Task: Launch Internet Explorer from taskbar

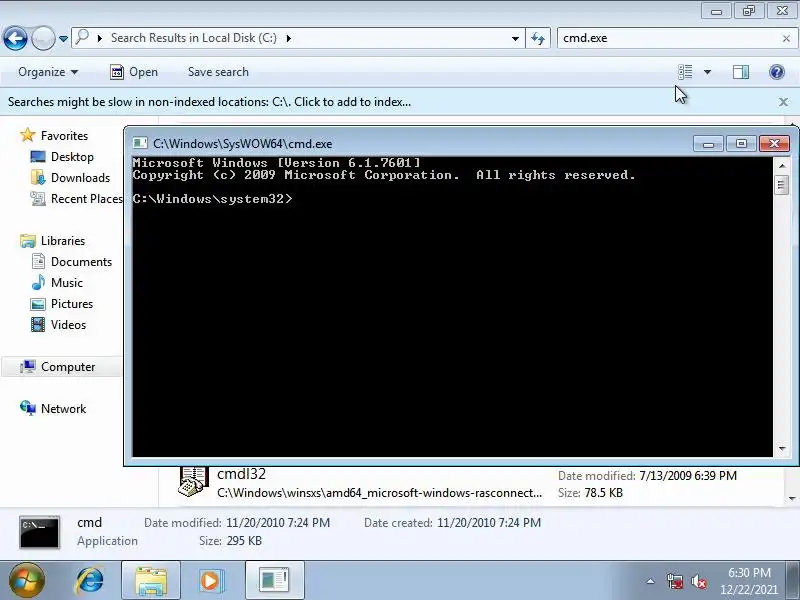Action: pos(90,580)
